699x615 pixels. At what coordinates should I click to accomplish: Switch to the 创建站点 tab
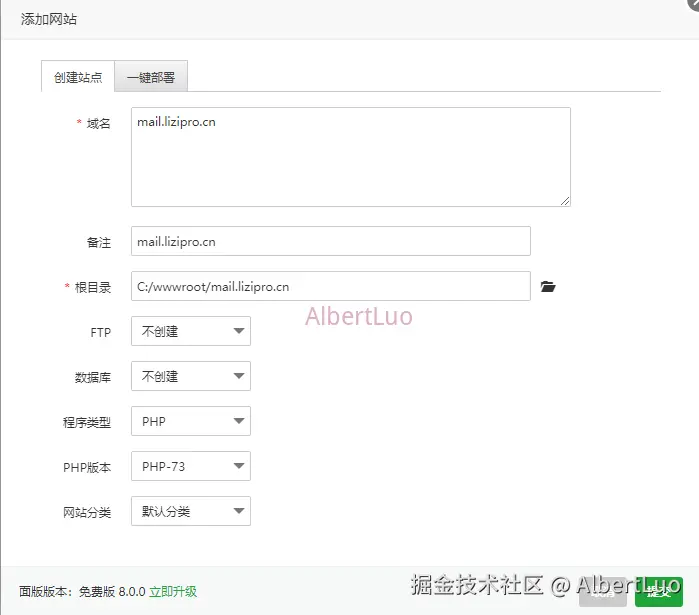(x=78, y=77)
